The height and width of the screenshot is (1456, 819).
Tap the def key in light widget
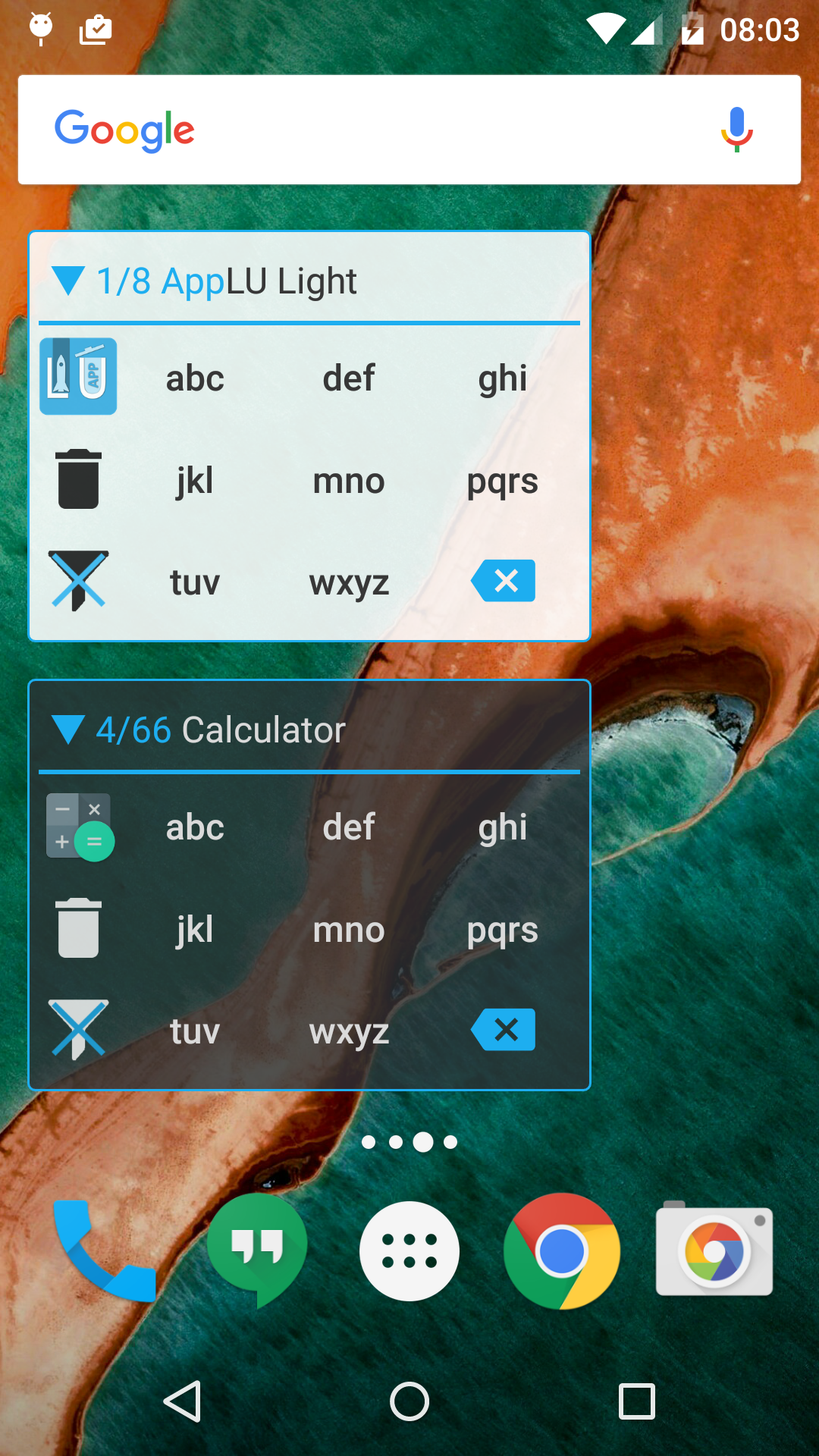point(349,378)
